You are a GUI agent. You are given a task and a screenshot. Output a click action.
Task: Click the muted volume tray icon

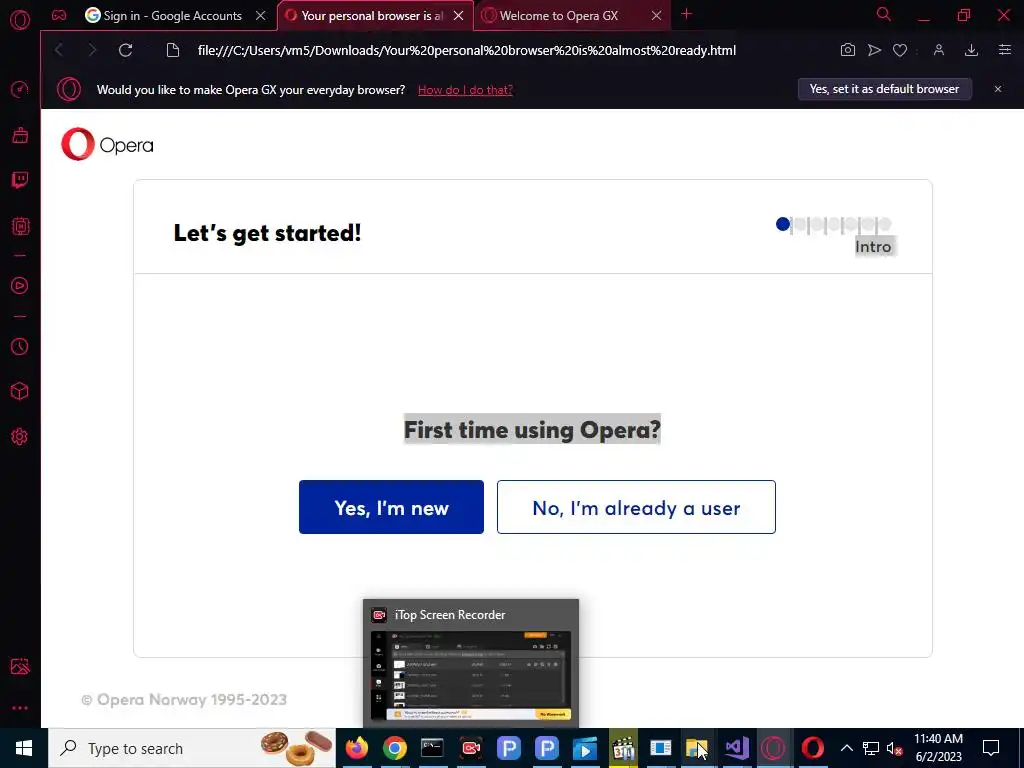pos(895,748)
